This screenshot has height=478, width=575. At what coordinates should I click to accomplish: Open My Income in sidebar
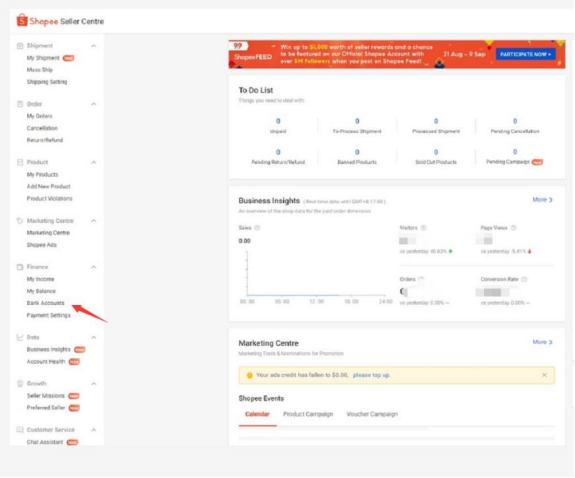(x=40, y=279)
